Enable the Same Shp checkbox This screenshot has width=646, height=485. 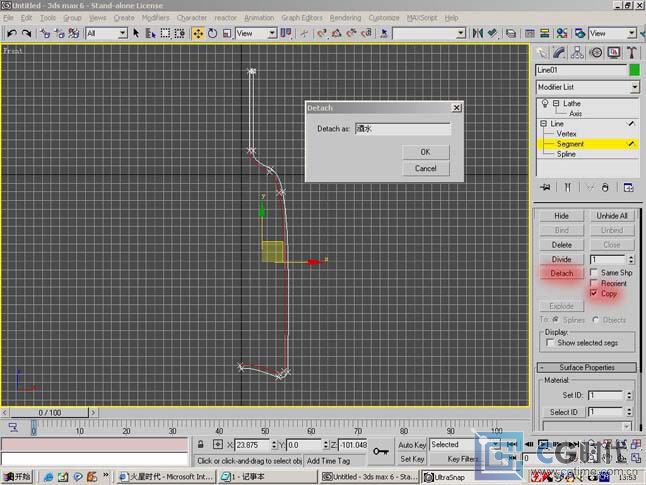(594, 272)
